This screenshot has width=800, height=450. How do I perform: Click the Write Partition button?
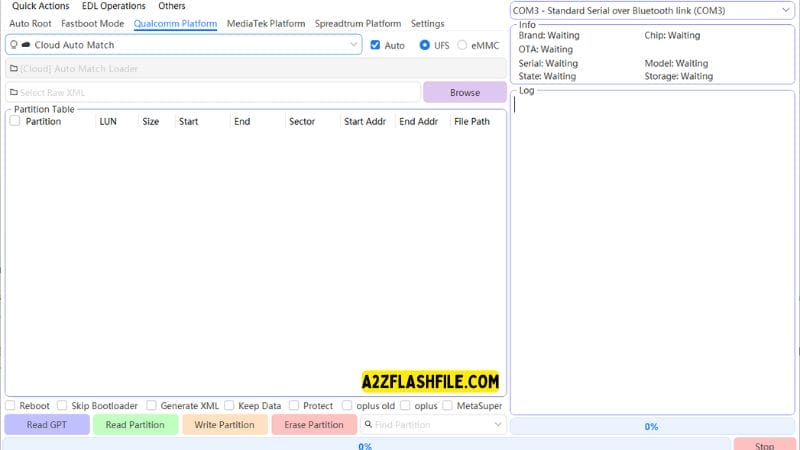pyautogui.click(x=224, y=424)
